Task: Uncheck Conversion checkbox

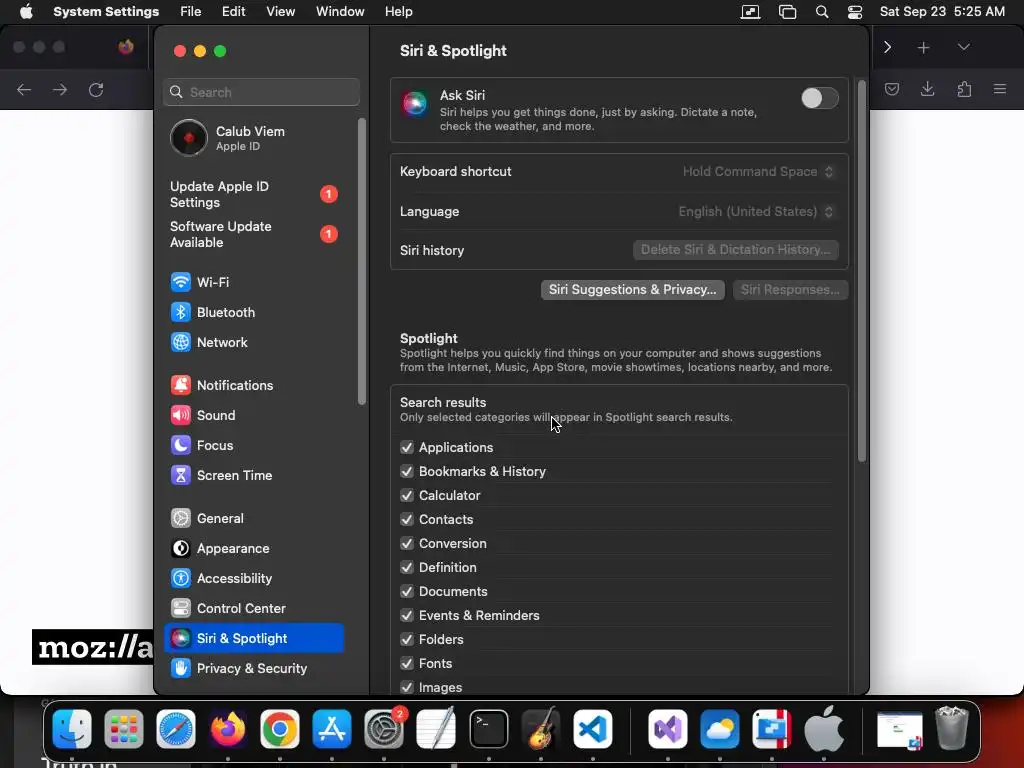Action: pyautogui.click(x=407, y=543)
